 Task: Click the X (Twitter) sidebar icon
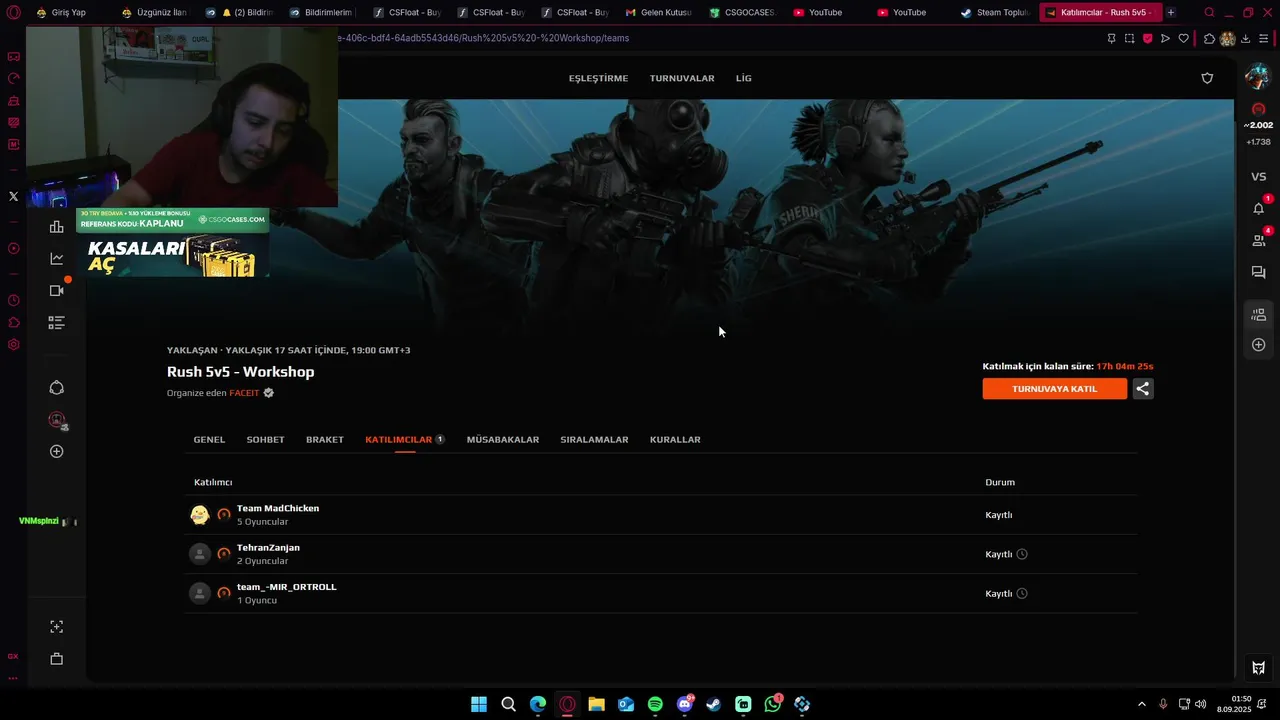(x=13, y=196)
